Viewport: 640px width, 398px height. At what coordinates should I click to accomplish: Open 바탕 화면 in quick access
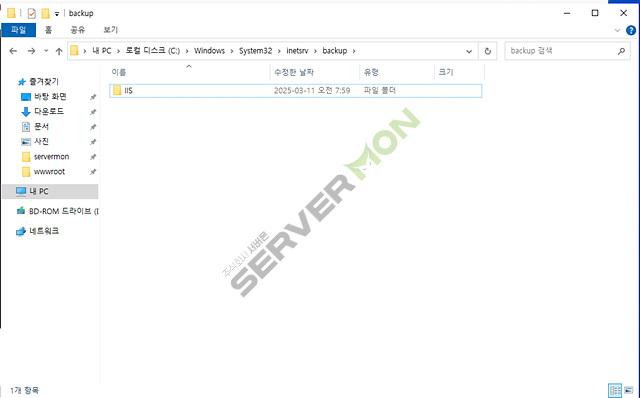[x=50, y=97]
